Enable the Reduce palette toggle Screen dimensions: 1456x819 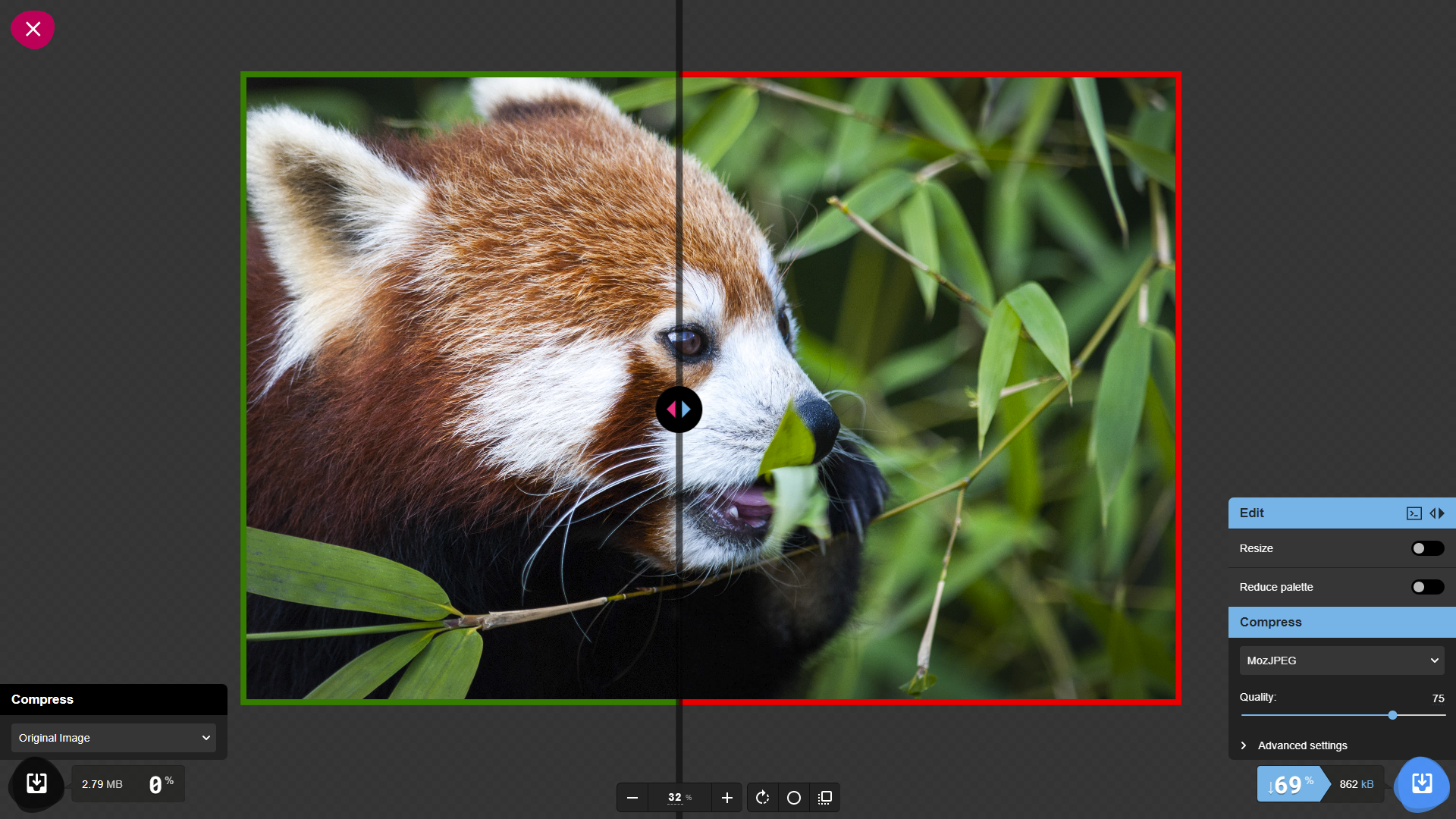(1427, 587)
